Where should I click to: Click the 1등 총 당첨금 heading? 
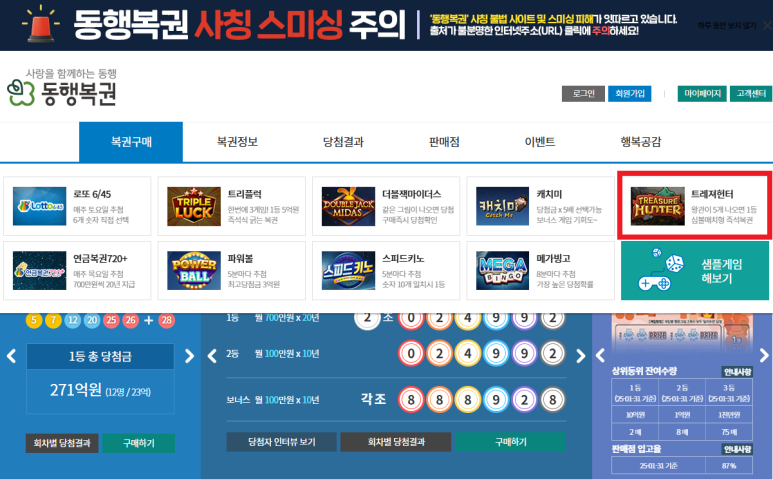(100, 356)
